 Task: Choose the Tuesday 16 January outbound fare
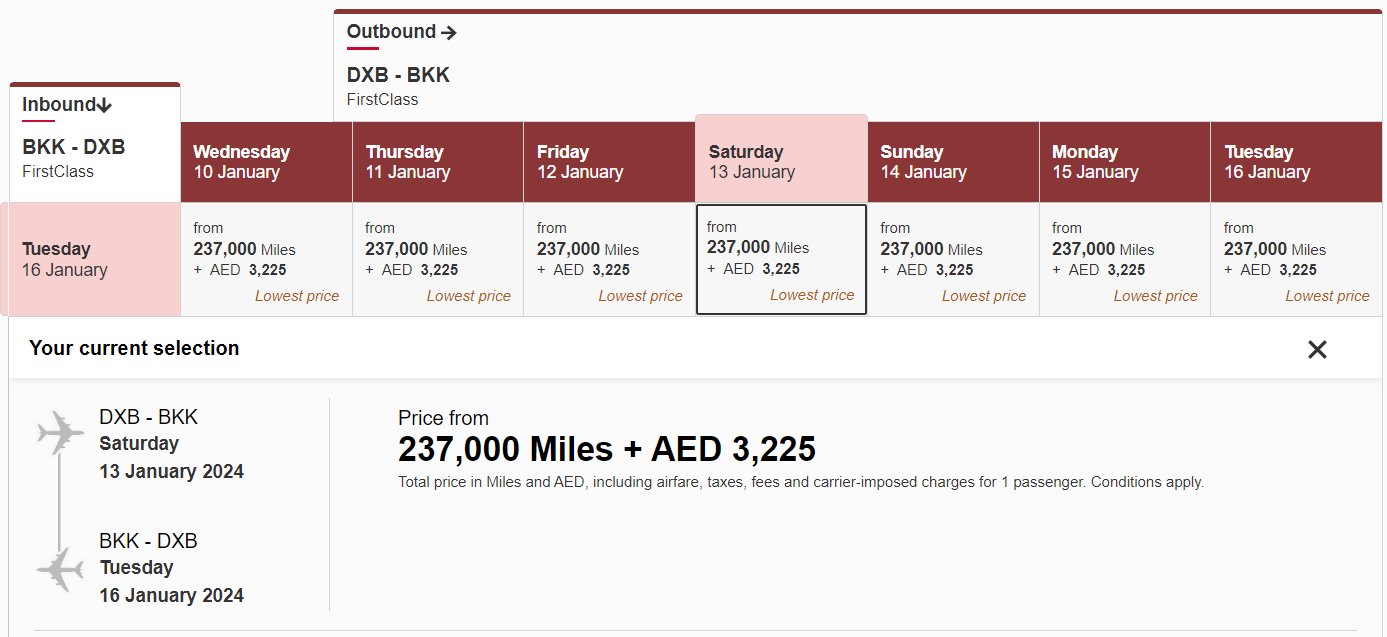click(x=1298, y=259)
